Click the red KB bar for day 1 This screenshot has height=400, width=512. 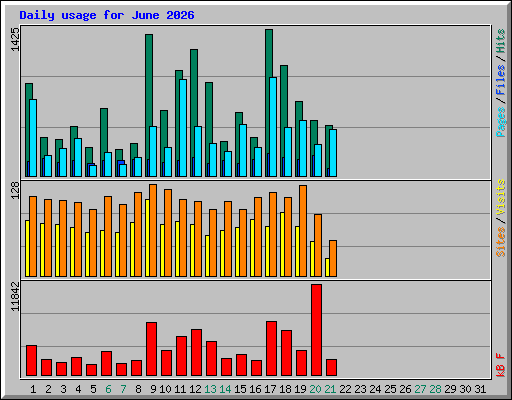[x=31, y=361]
